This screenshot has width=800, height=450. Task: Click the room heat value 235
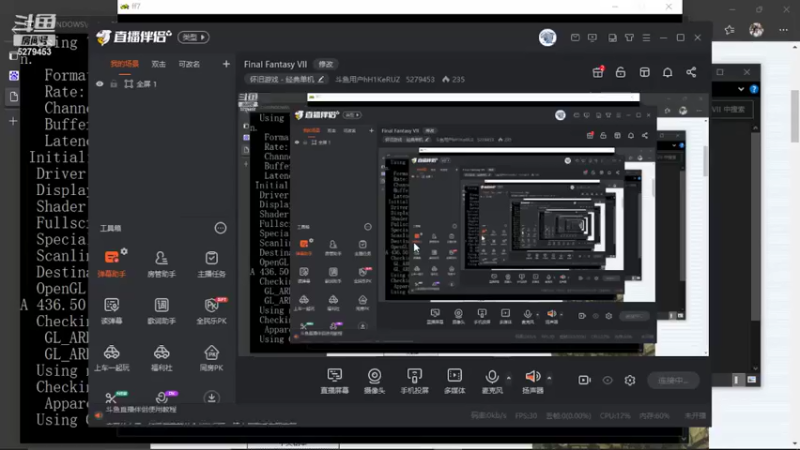click(x=454, y=80)
